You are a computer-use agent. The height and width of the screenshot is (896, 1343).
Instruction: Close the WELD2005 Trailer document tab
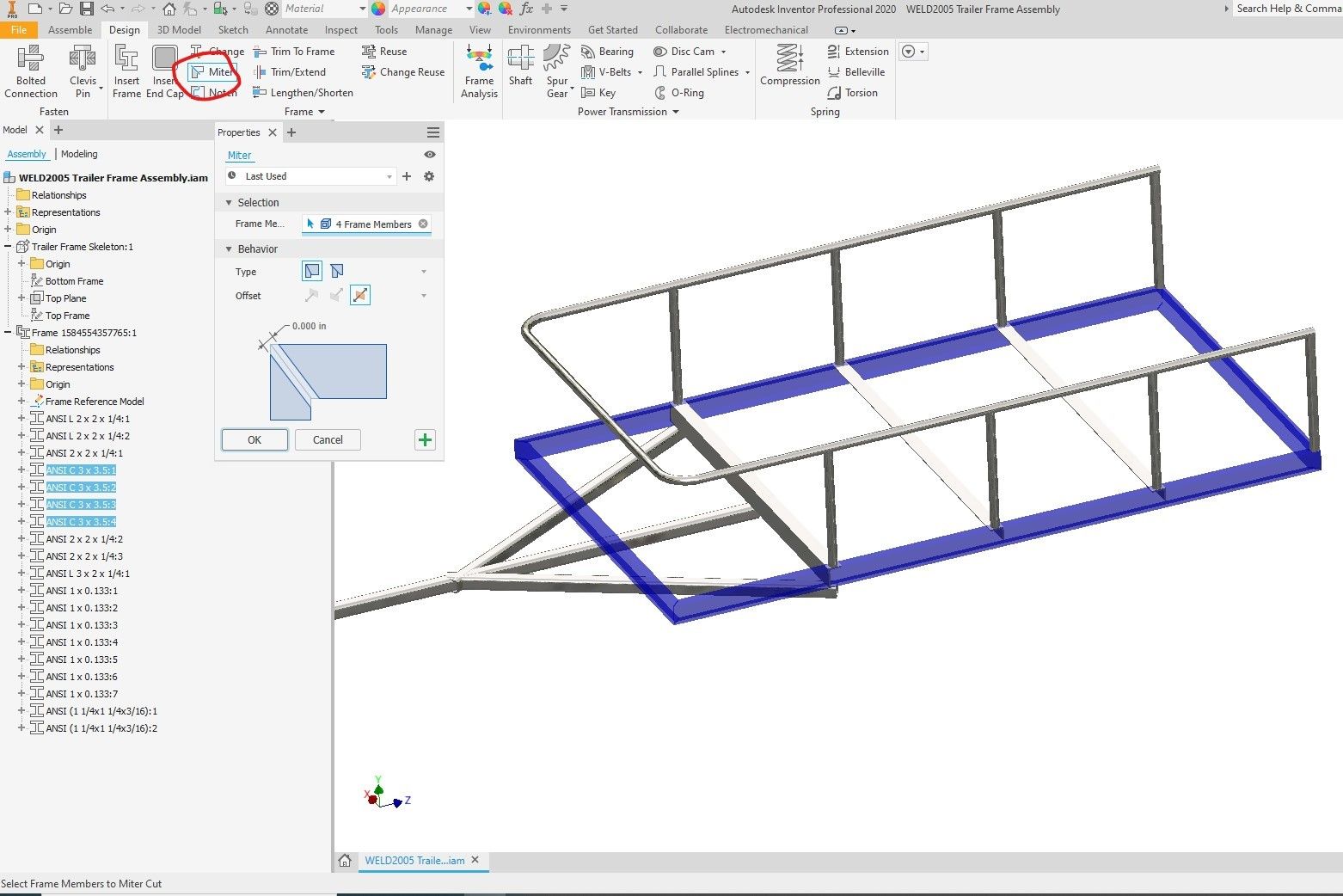tap(475, 860)
